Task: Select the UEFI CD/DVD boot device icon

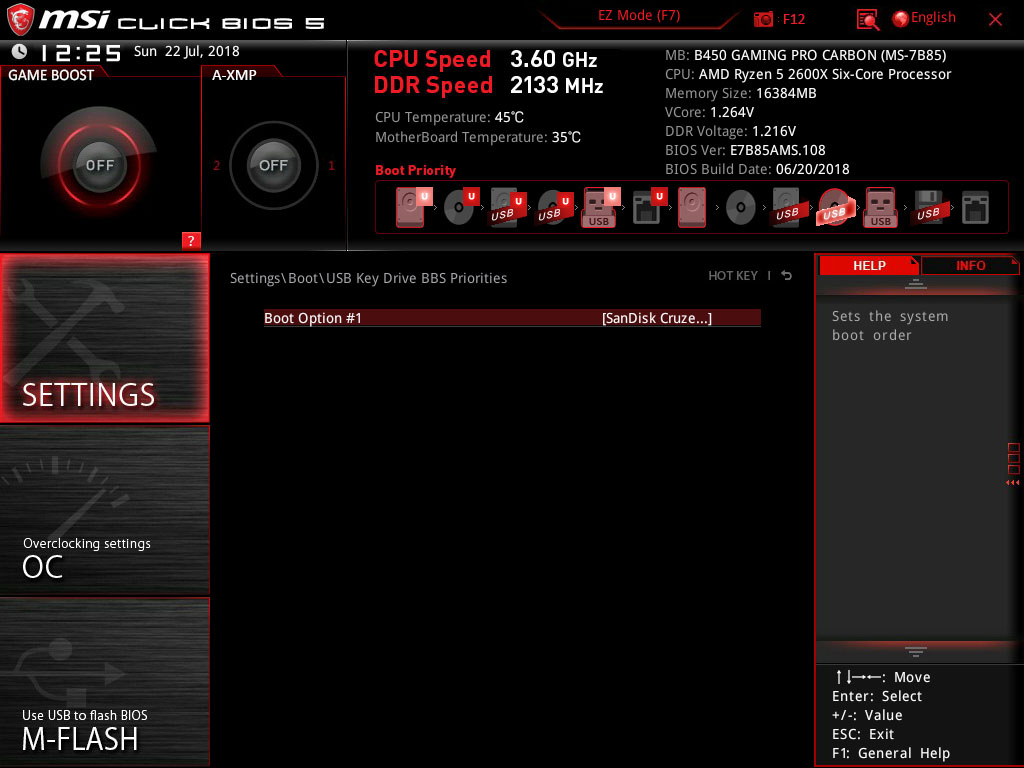Action: [x=461, y=207]
